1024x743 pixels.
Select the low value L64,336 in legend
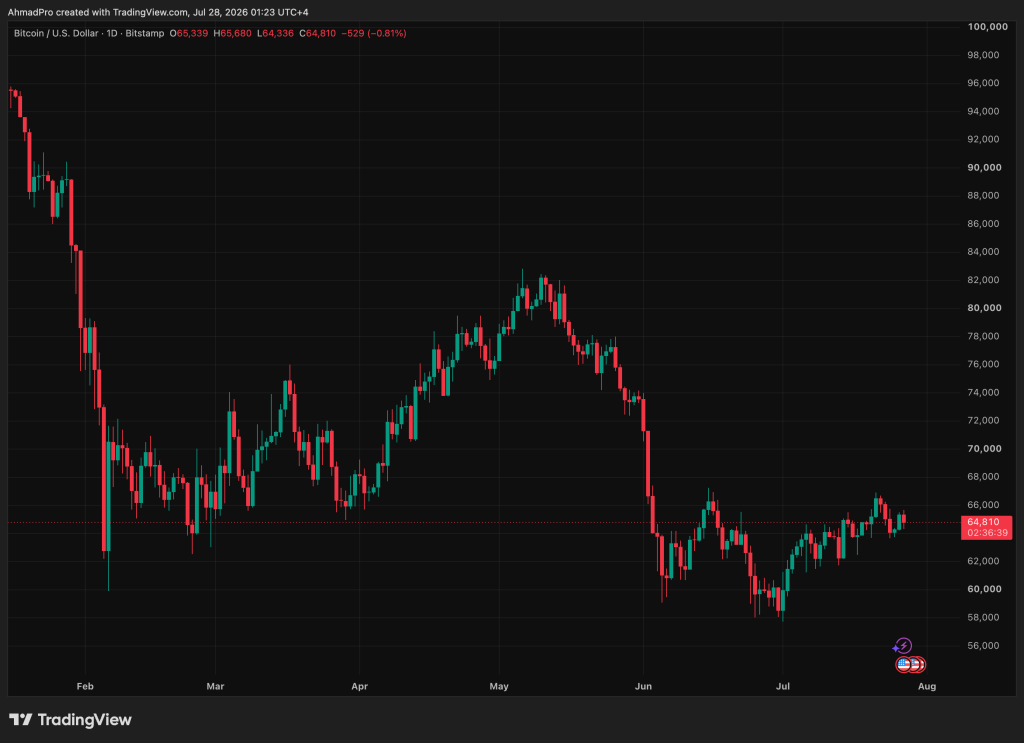click(275, 33)
